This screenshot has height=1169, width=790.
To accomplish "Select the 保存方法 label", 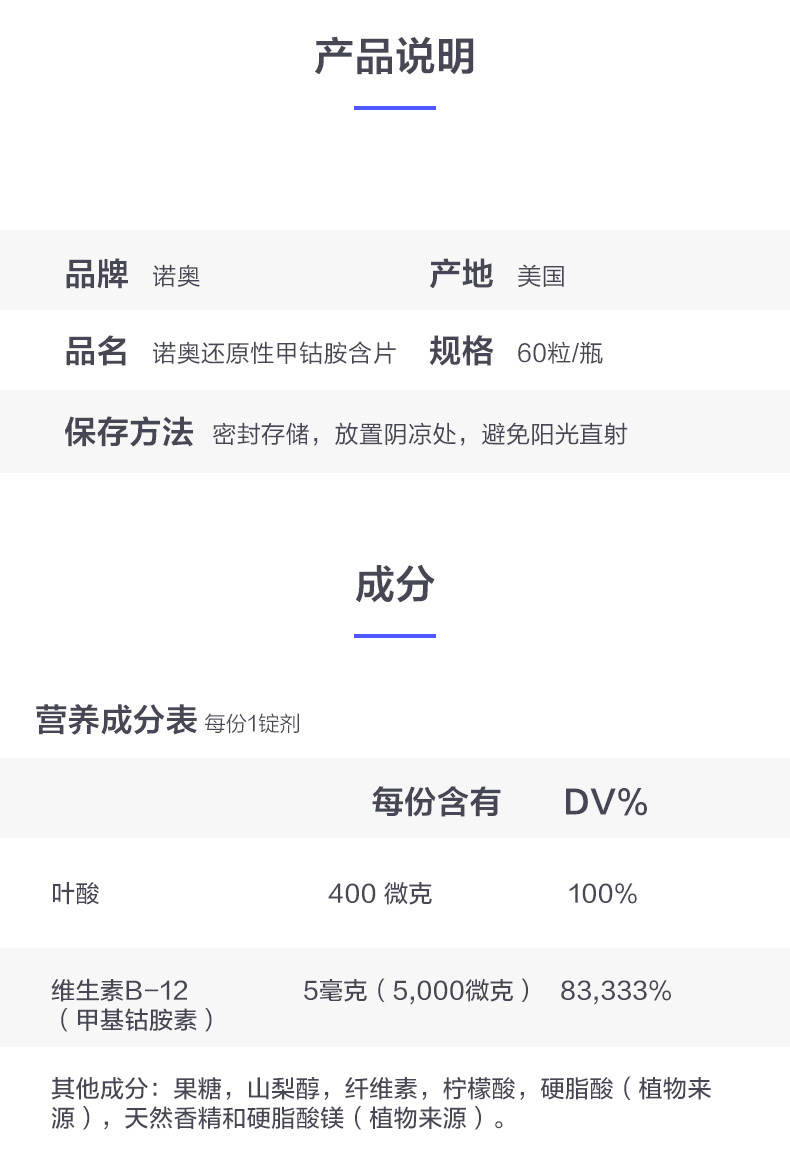I will click(129, 433).
